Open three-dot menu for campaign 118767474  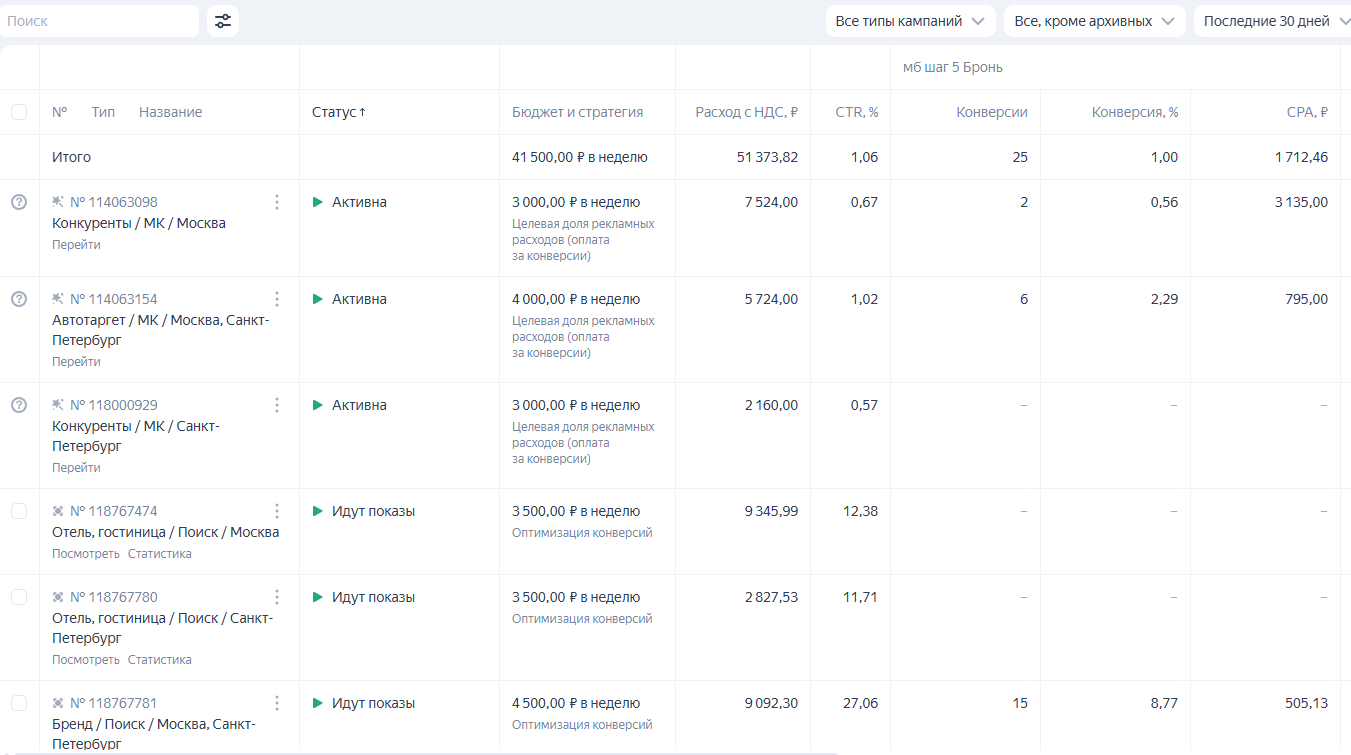click(277, 511)
